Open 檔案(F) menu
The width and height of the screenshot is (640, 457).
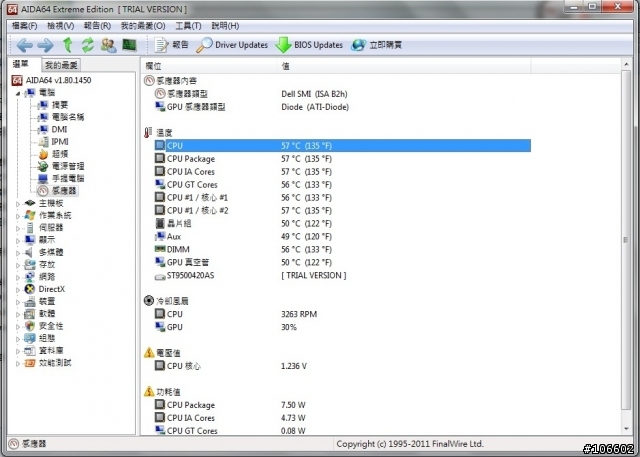pos(24,26)
